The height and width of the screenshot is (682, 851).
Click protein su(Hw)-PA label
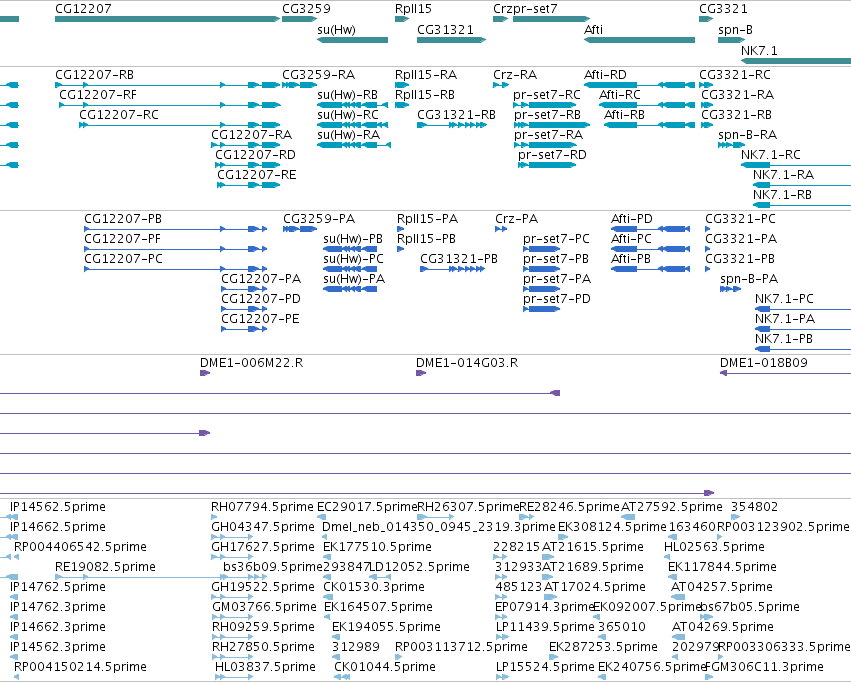354,279
